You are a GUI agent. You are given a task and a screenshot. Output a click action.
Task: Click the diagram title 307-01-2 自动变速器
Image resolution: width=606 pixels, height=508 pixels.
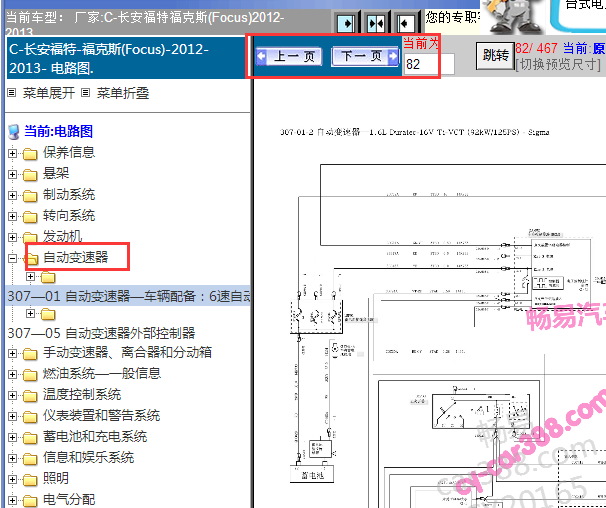tap(414, 132)
